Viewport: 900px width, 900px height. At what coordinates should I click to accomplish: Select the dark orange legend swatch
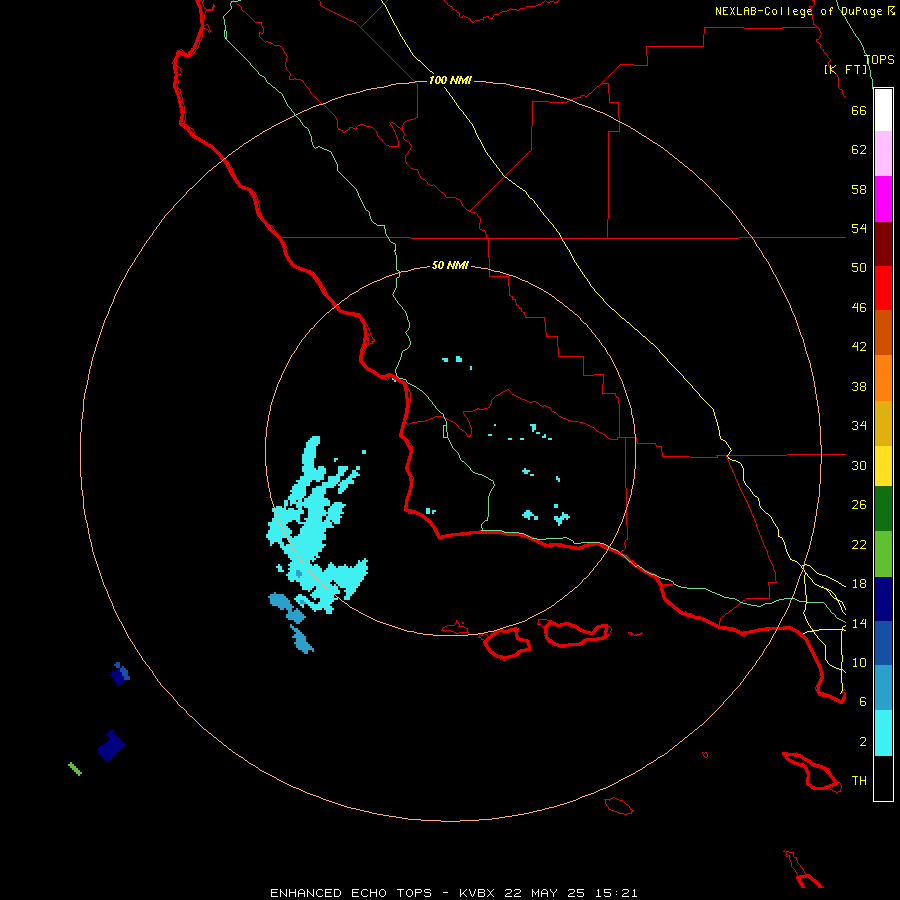point(883,333)
